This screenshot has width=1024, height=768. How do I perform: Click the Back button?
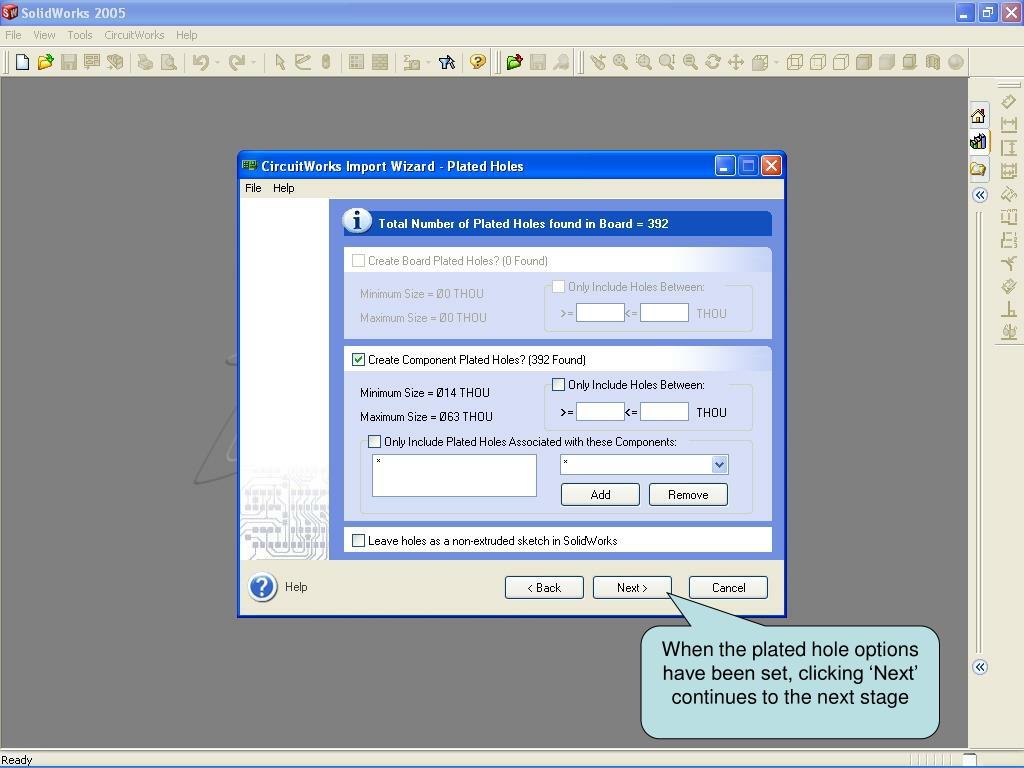coord(544,588)
